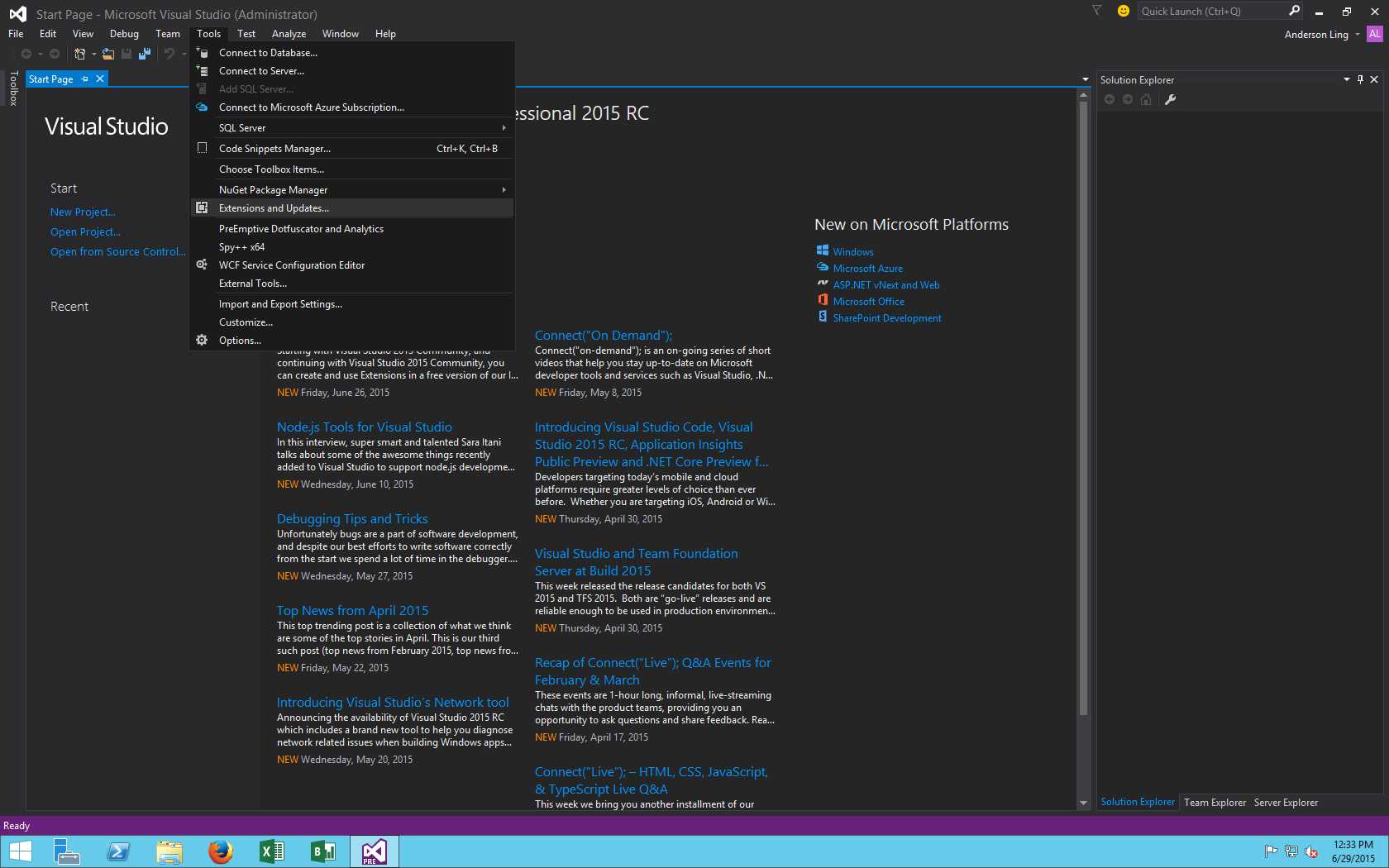Image resolution: width=1389 pixels, height=868 pixels.
Task: Click the Start Page vertical scrollbar thumb
Action: coord(1083,408)
